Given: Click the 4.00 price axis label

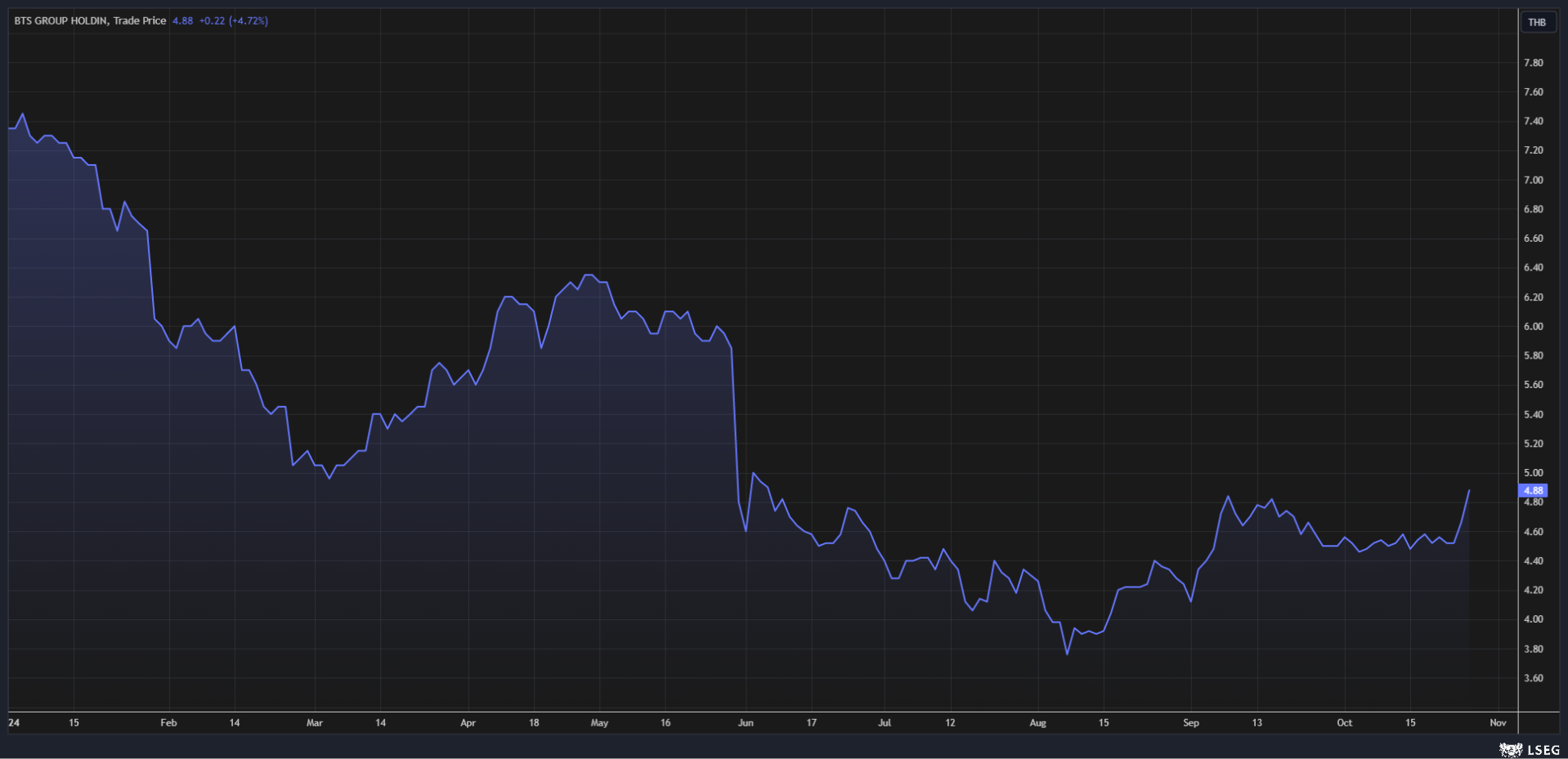Looking at the screenshot, I should click(x=1533, y=619).
